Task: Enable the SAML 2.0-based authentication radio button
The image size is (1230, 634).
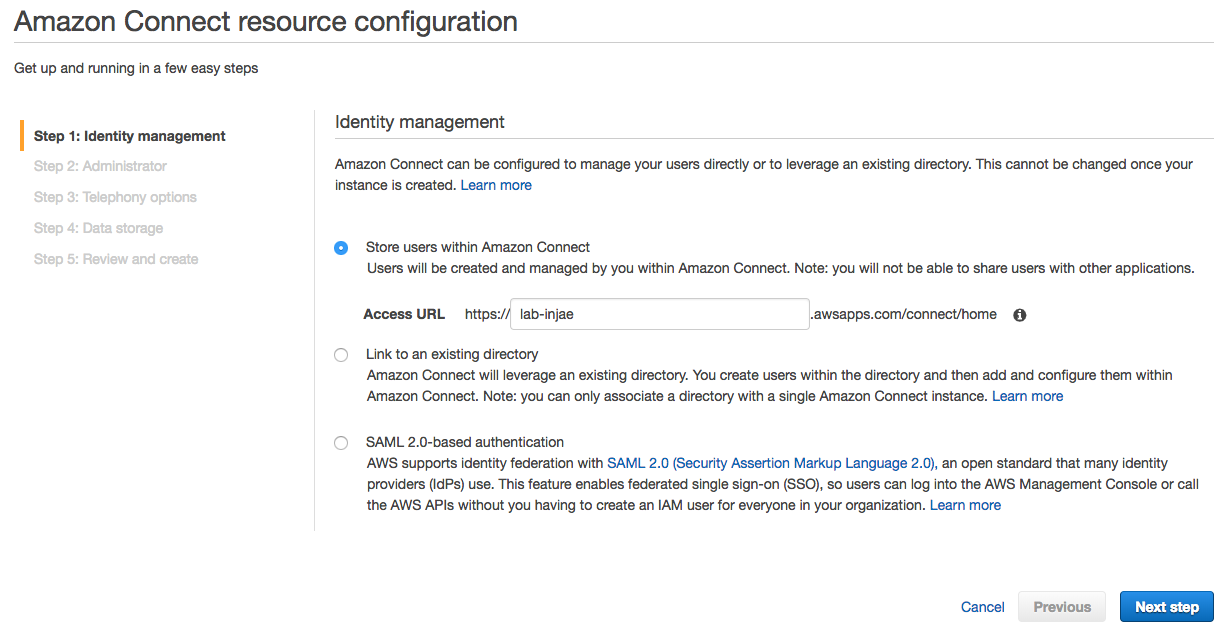Action: pyautogui.click(x=341, y=443)
